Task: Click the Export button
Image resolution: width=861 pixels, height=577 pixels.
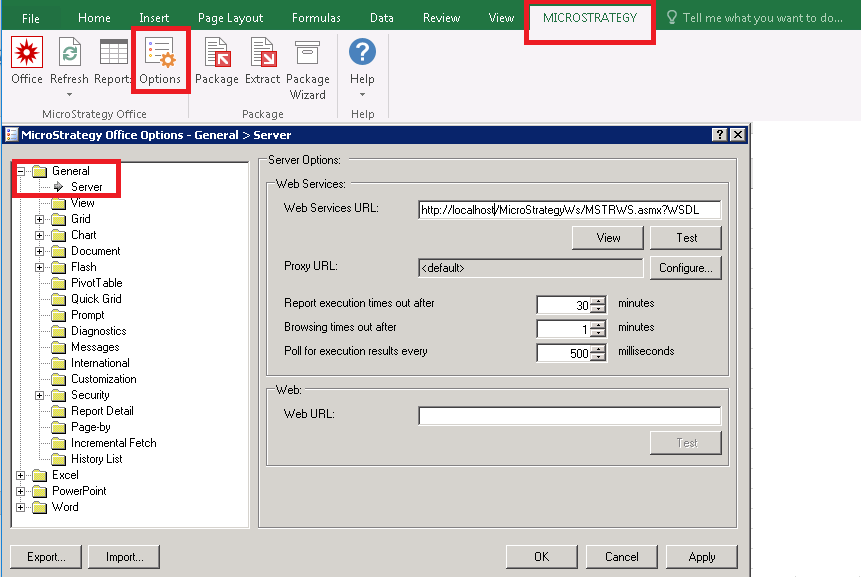Action: (45, 557)
